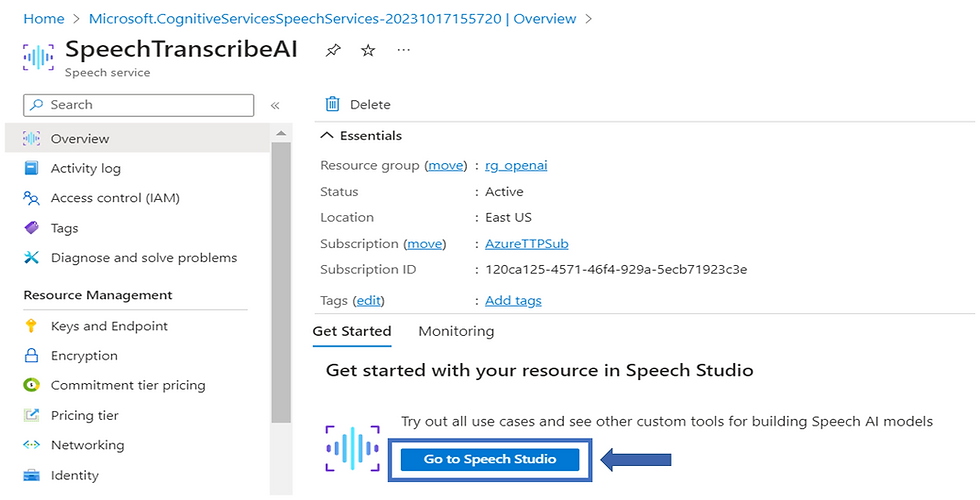Click the purple Tags icon
This screenshot has height=500, width=980.
31,228
